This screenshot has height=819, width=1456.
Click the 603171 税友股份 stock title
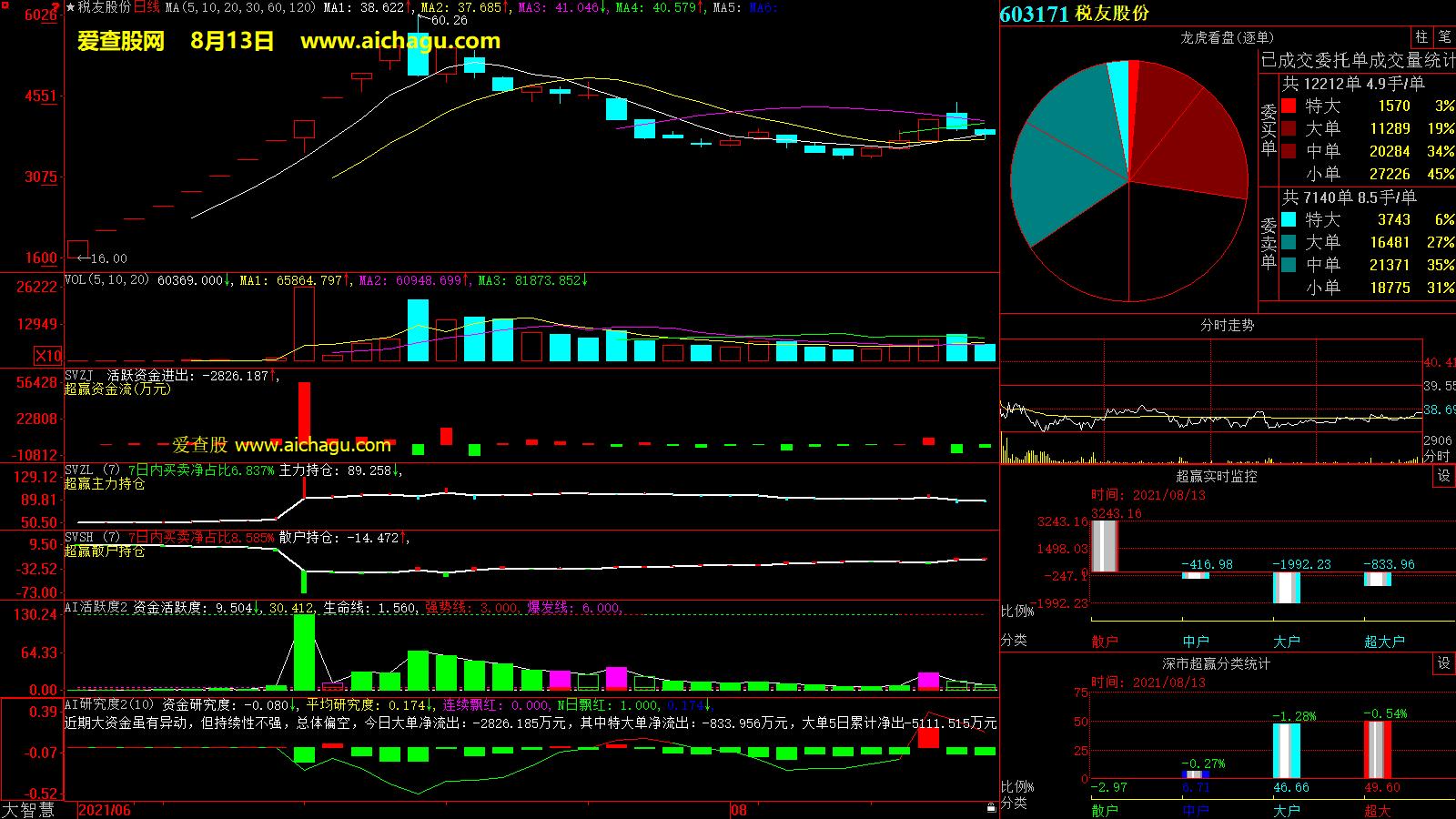1074,14
